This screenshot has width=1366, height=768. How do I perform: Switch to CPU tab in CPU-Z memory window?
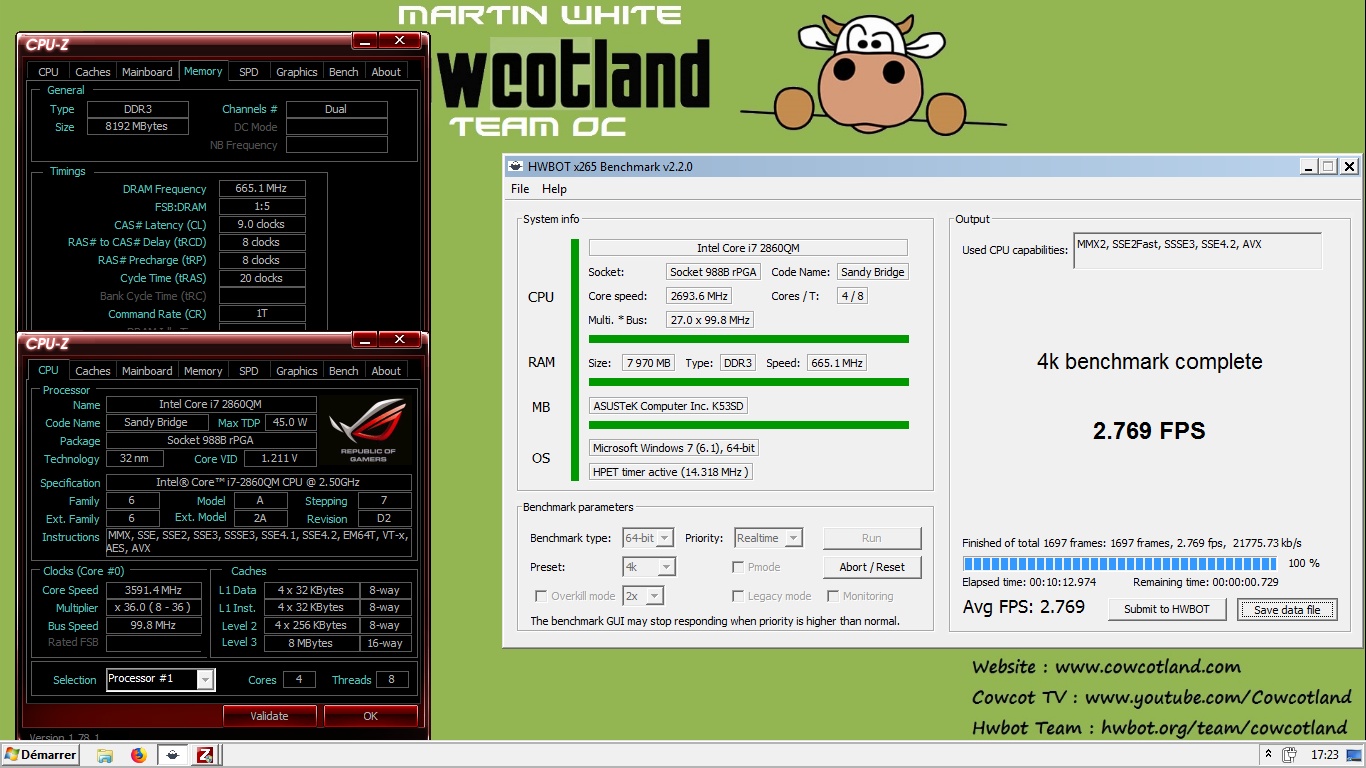48,72
